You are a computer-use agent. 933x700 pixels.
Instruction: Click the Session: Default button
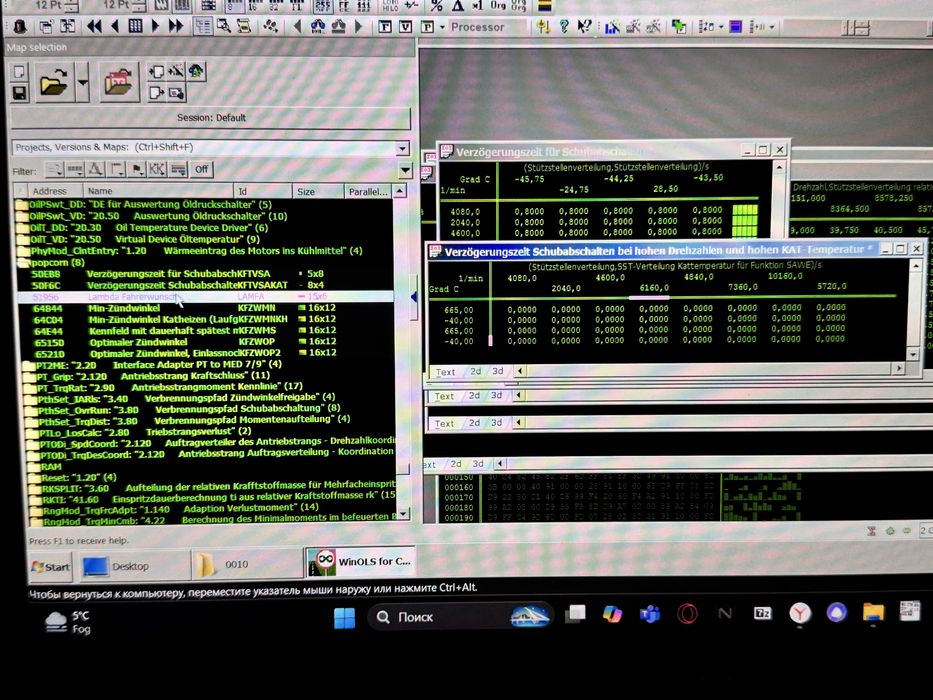(x=211, y=118)
